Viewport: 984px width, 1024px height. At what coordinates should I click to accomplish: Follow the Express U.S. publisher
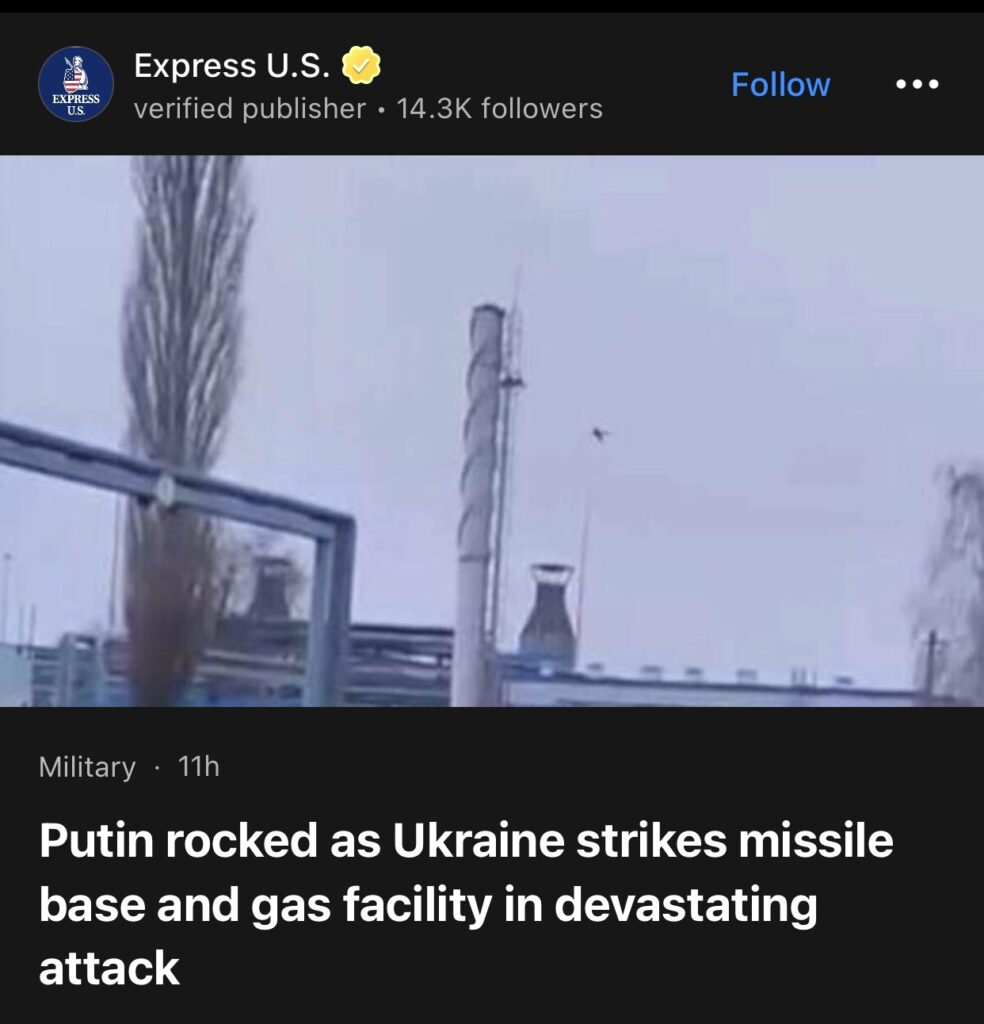[x=780, y=85]
